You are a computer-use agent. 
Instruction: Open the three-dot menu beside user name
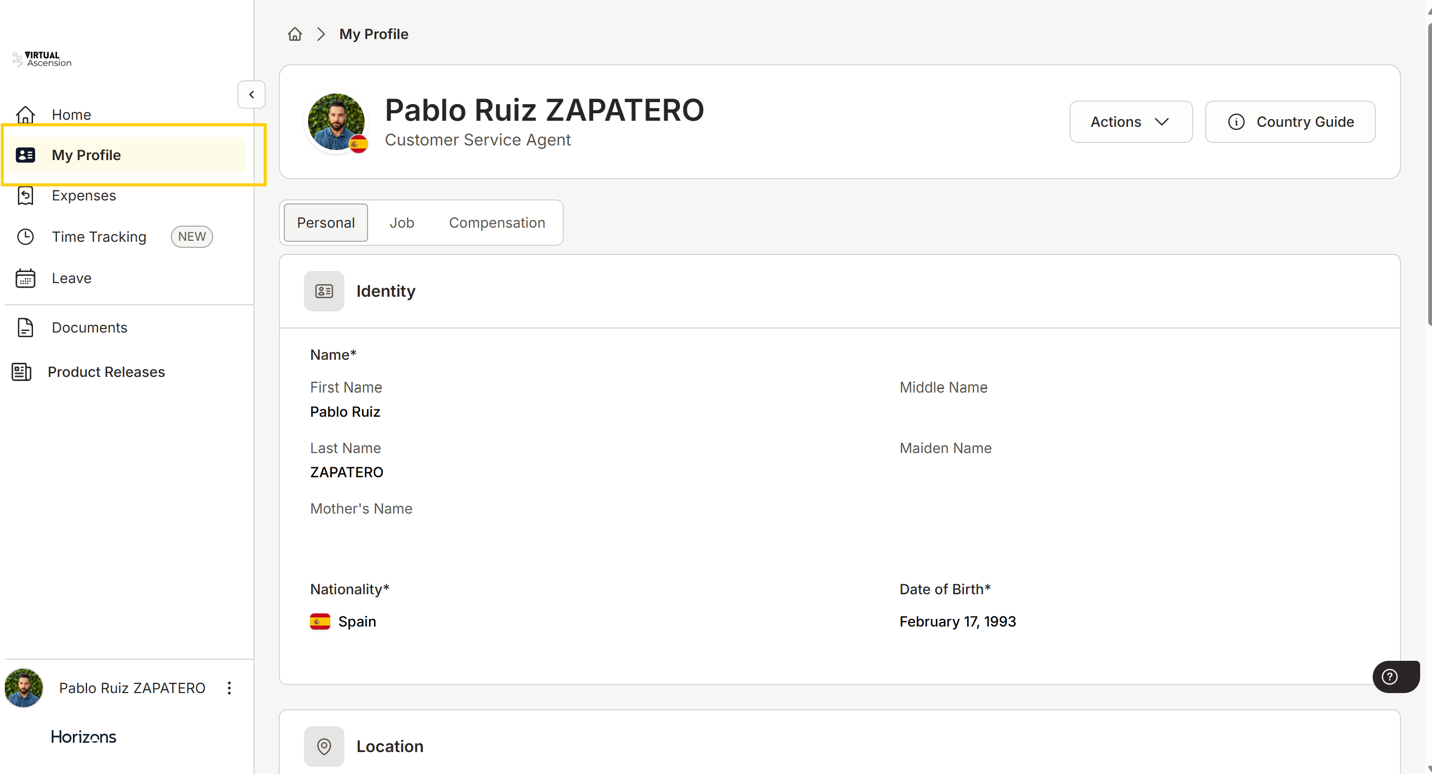tap(229, 688)
